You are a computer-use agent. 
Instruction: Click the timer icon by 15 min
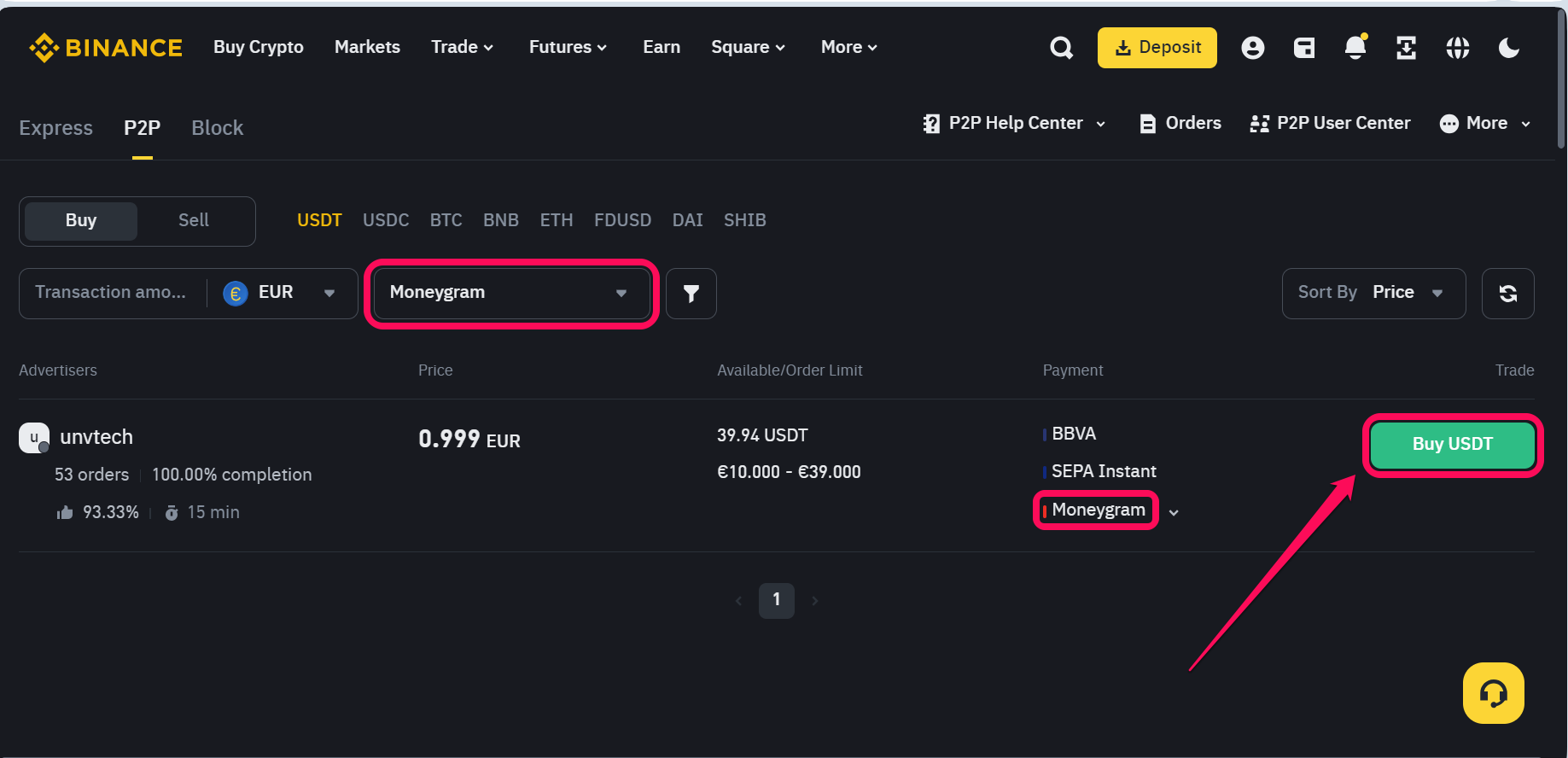[x=172, y=512]
